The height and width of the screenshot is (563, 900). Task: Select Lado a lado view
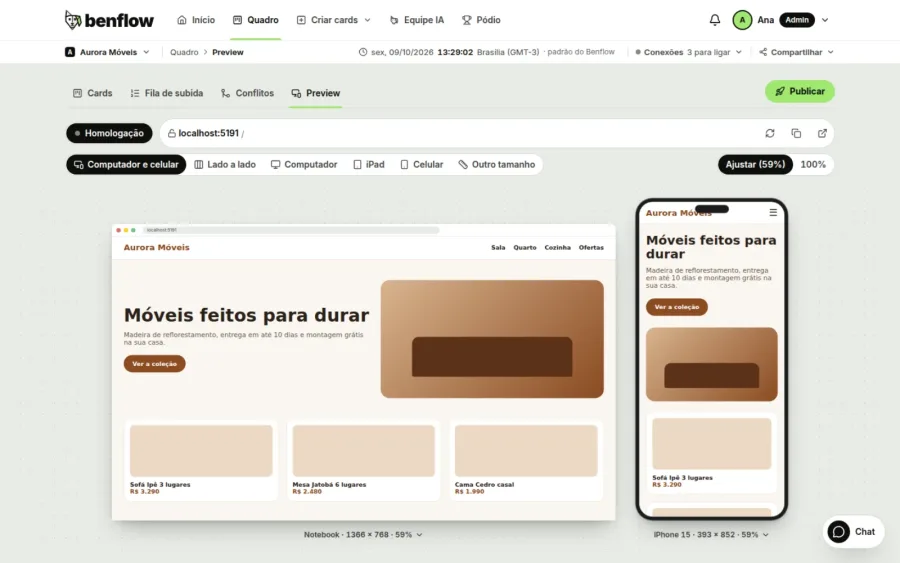[225, 165]
